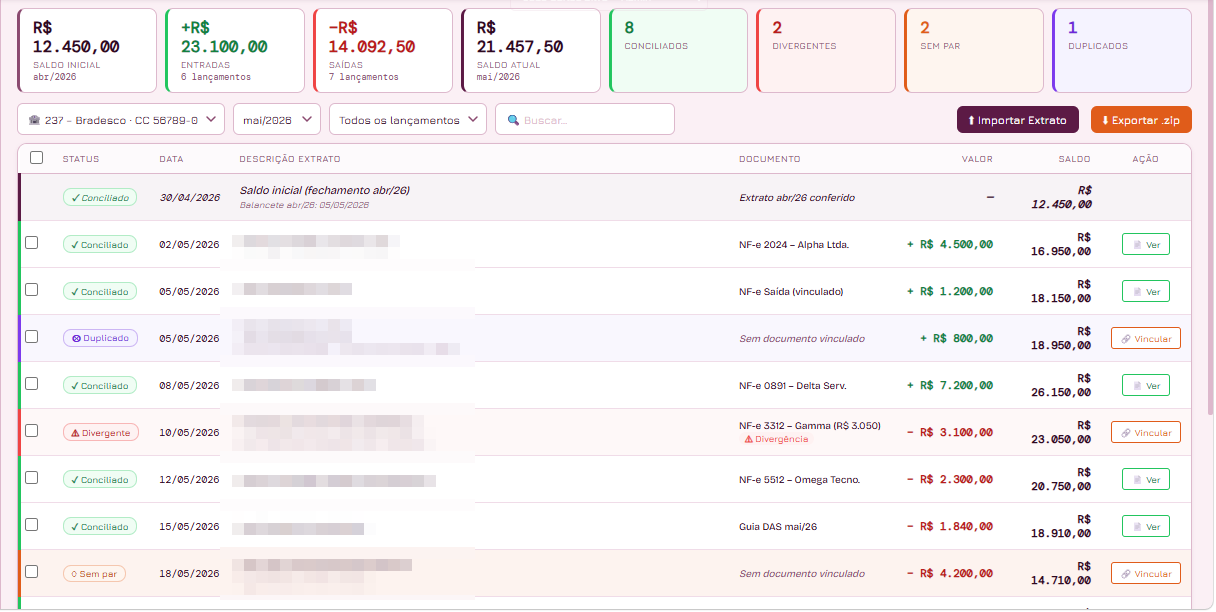Focus the Buscar search field
Screen dimensions: 1216x612
pos(585,119)
